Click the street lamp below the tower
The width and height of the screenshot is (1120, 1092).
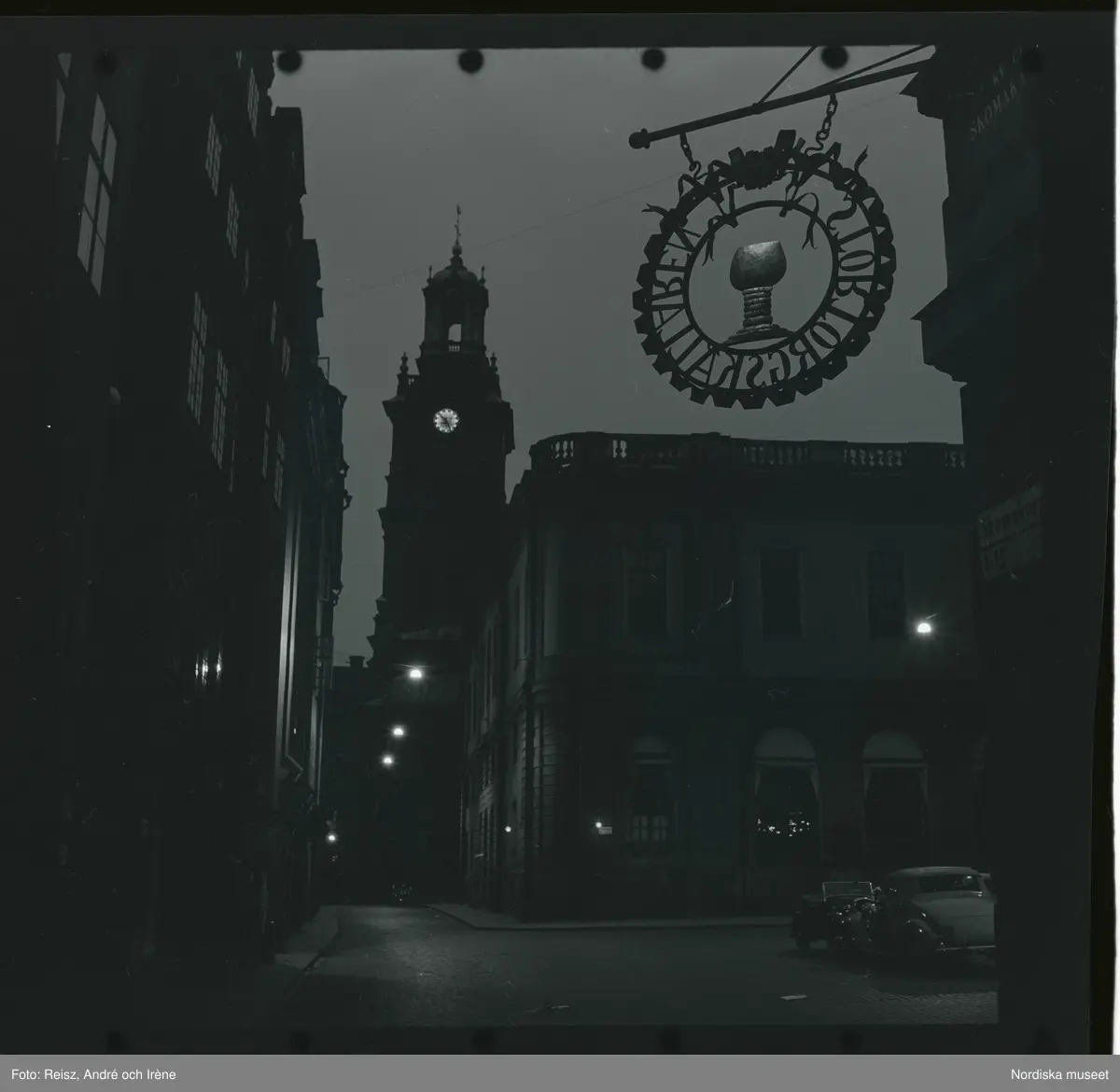pyautogui.click(x=415, y=673)
